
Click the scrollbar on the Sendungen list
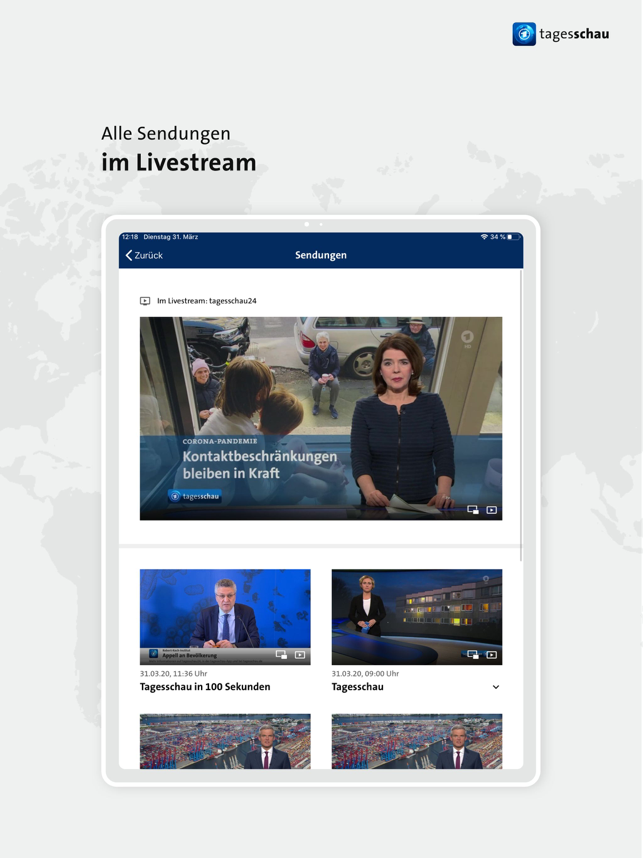coord(521,416)
